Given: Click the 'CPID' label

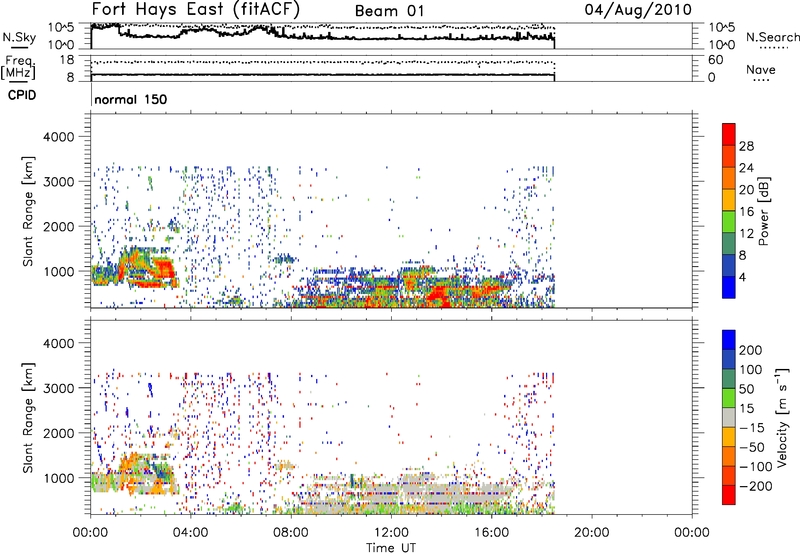Looking at the screenshot, I should 22,95.
